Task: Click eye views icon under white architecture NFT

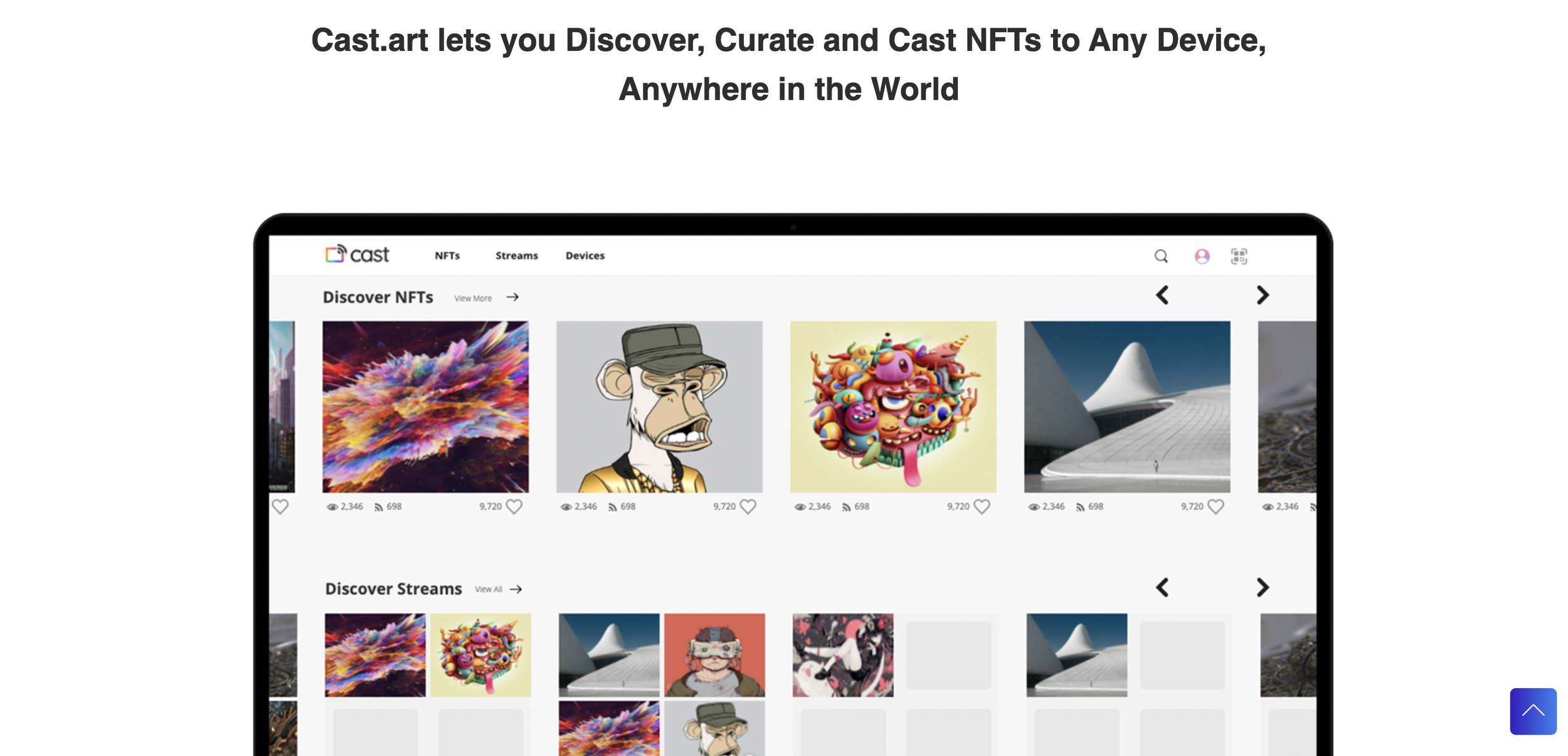Action: click(1034, 507)
